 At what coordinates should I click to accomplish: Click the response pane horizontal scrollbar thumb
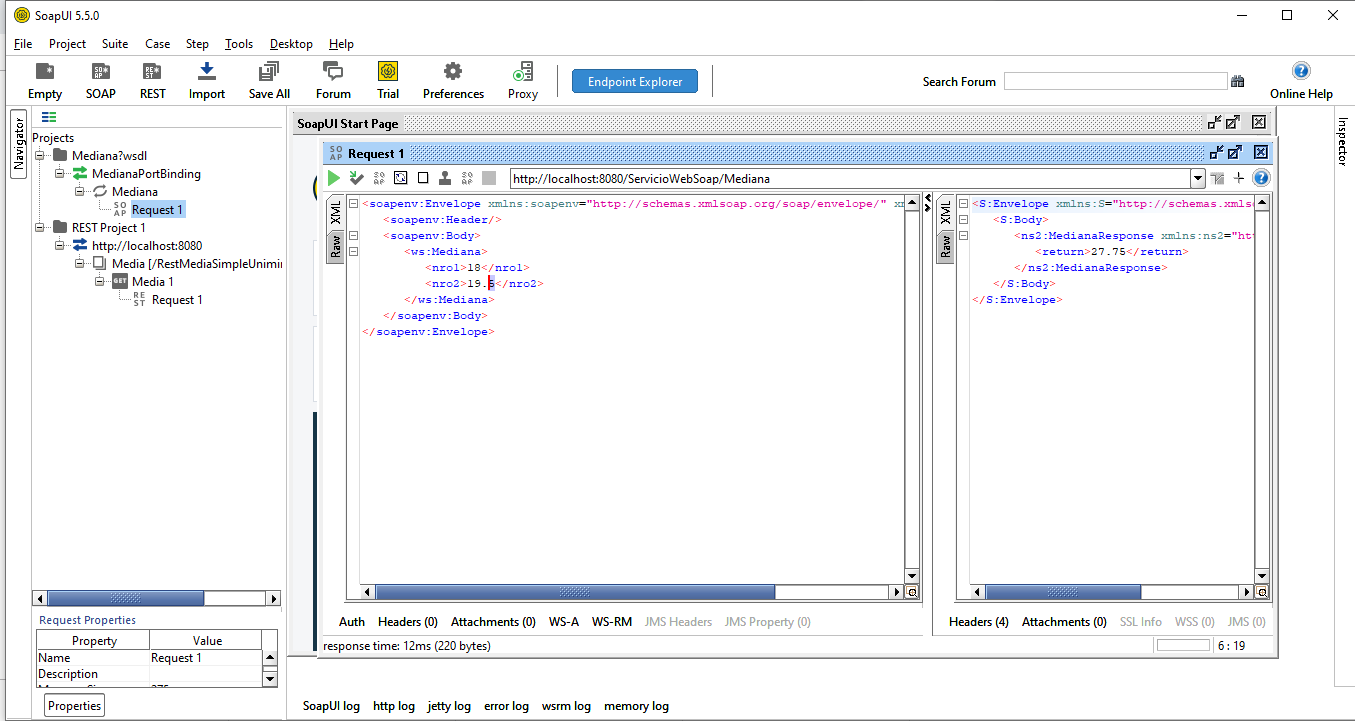point(1063,592)
